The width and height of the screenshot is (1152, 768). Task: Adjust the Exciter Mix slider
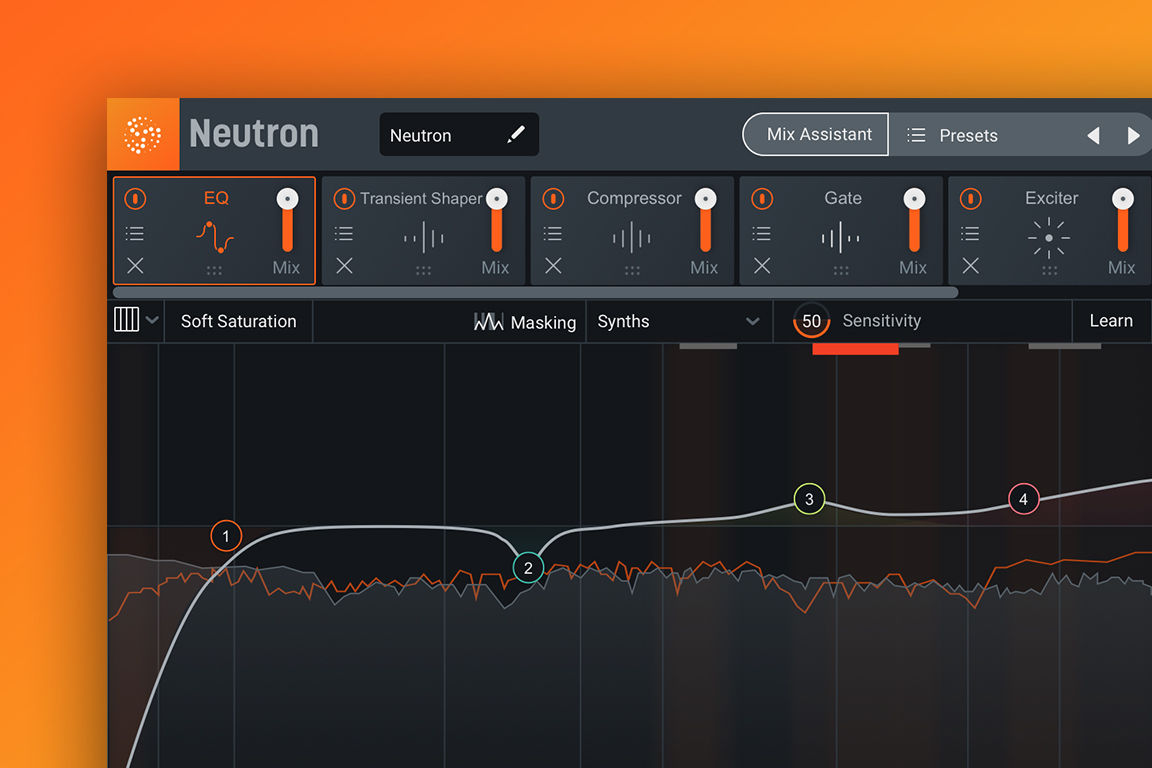[1123, 220]
